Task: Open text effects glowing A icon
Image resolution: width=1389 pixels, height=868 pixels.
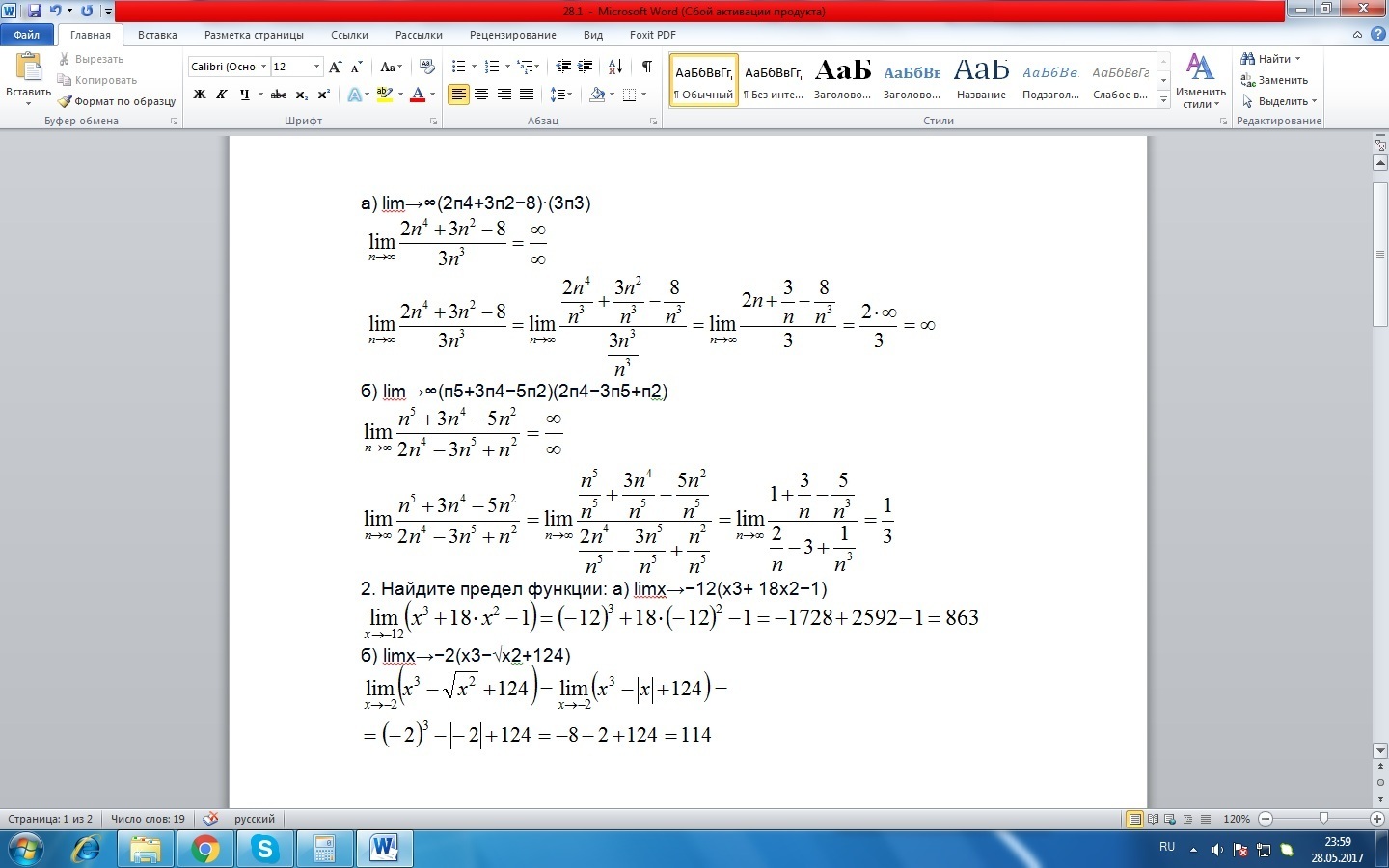Action: tap(355, 95)
